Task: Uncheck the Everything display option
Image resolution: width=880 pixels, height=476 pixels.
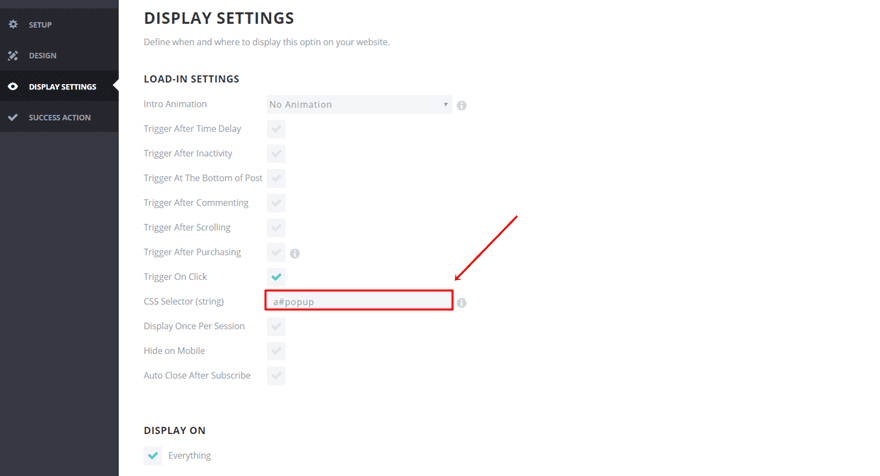Action: [x=153, y=455]
